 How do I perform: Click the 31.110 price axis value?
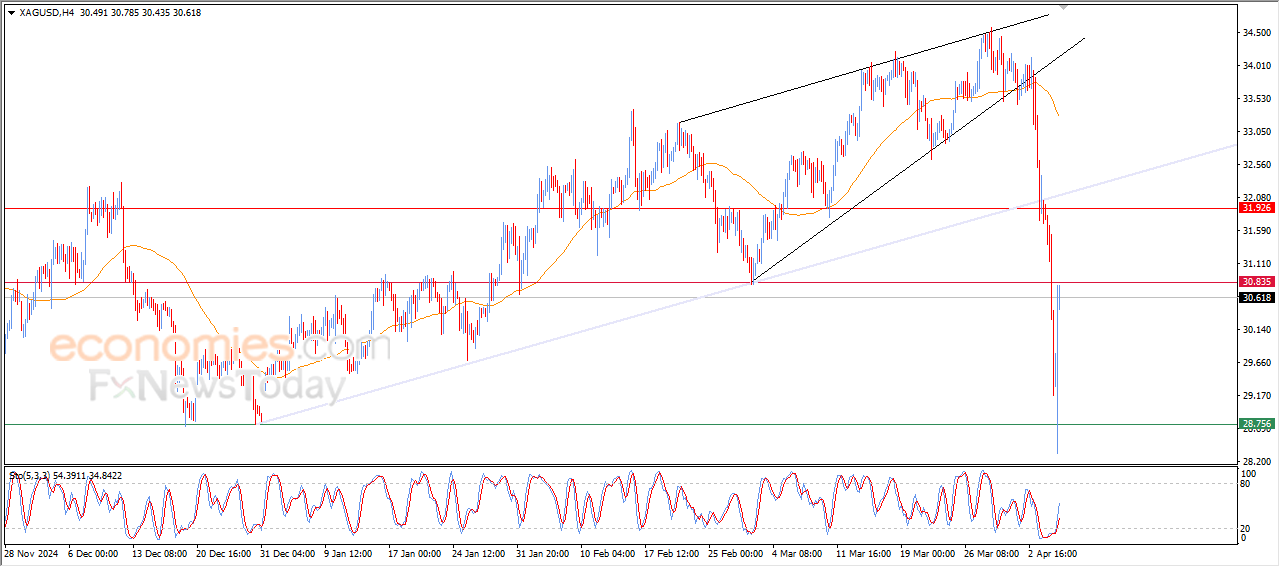click(1257, 264)
